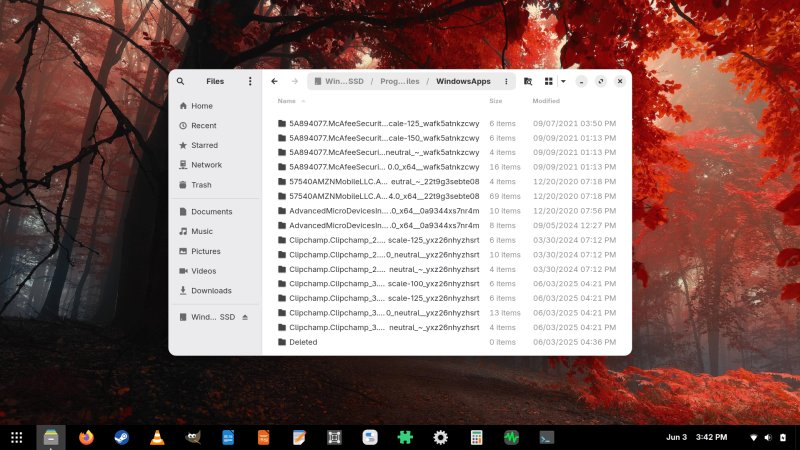Screen dimensions: 800x450
Task: Toggle between grid and list view
Action: pos(549,81)
